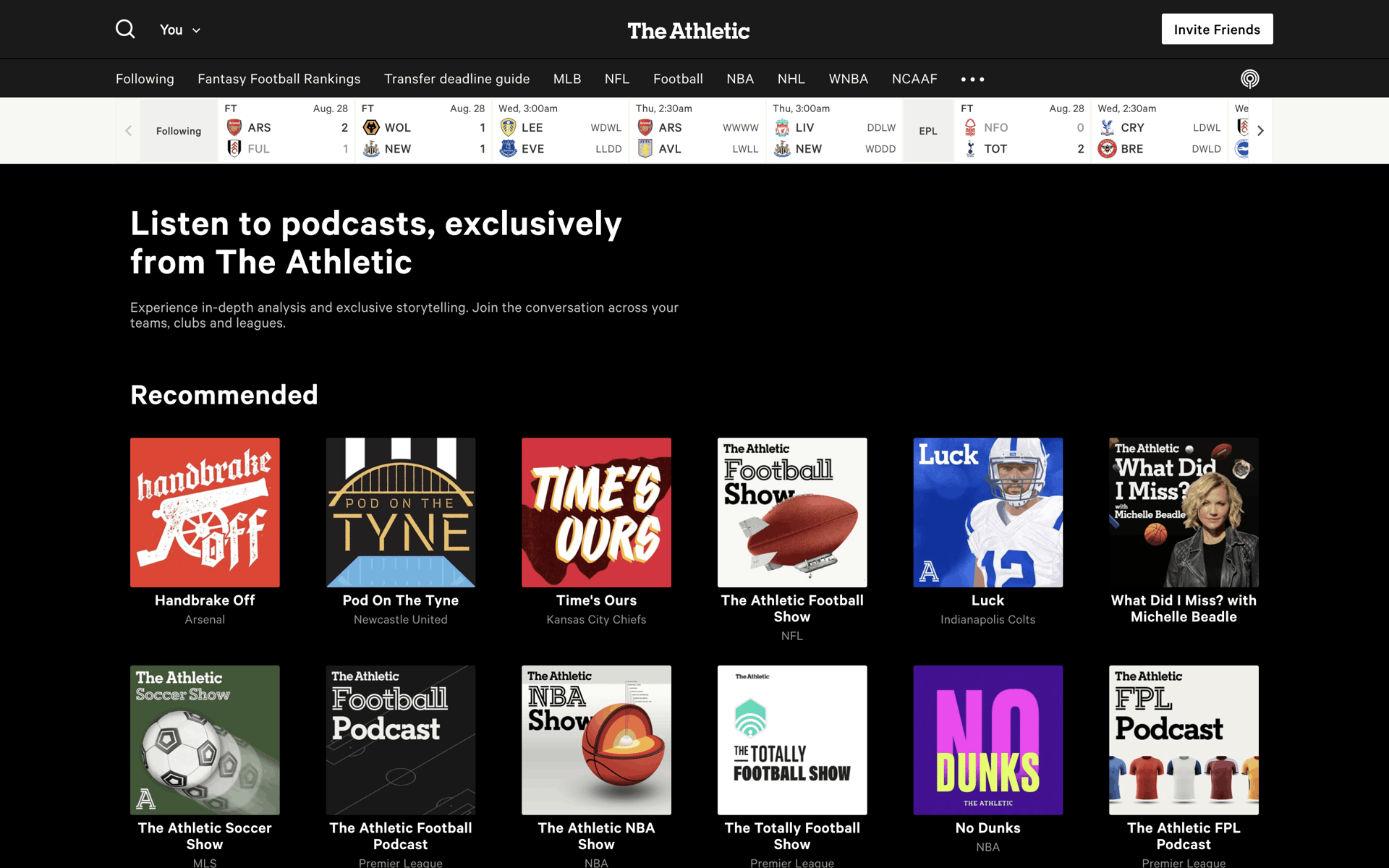The image size is (1389, 868).
Task: Click the Fulham crest icon
Action: click(234, 148)
